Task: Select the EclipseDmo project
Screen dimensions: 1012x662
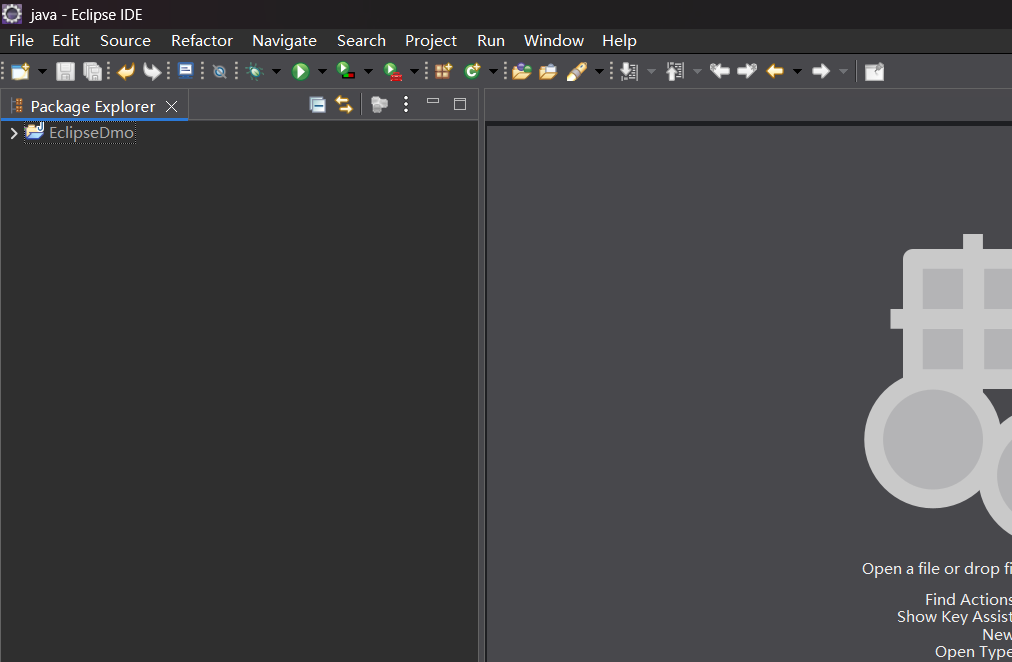Action: pyautogui.click(x=92, y=133)
